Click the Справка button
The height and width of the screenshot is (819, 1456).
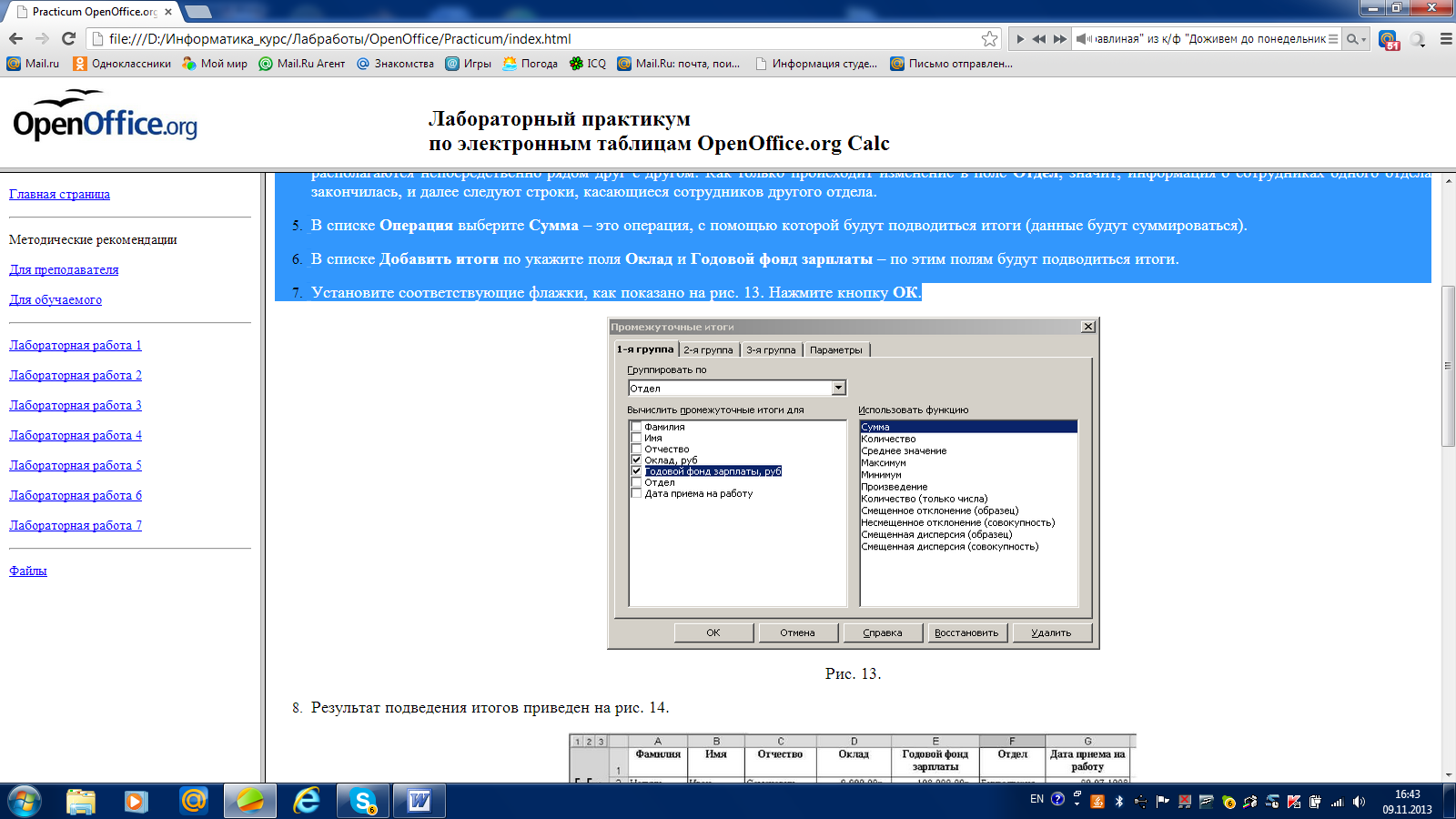pos(883,632)
